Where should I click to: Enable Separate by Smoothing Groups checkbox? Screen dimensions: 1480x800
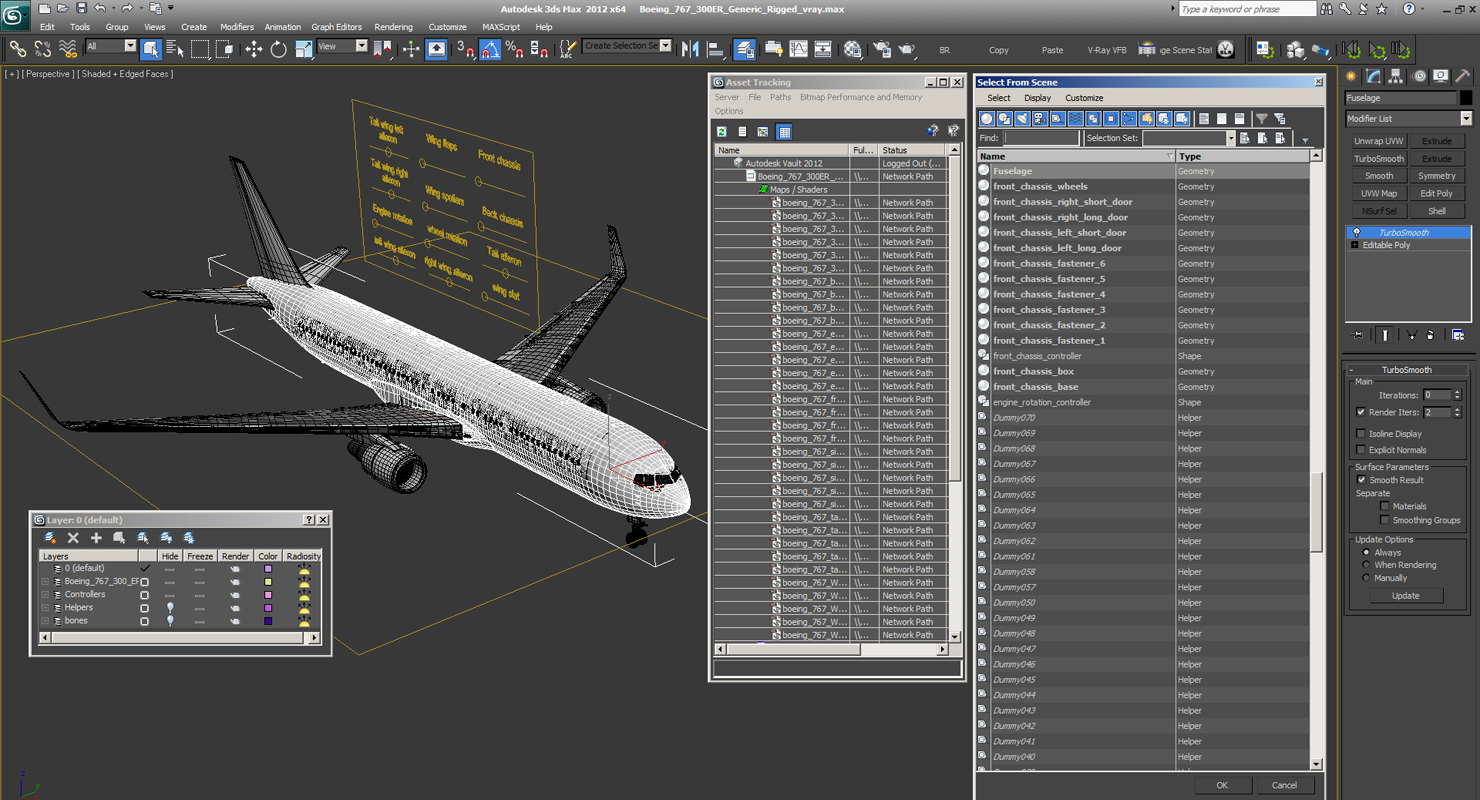point(1385,520)
